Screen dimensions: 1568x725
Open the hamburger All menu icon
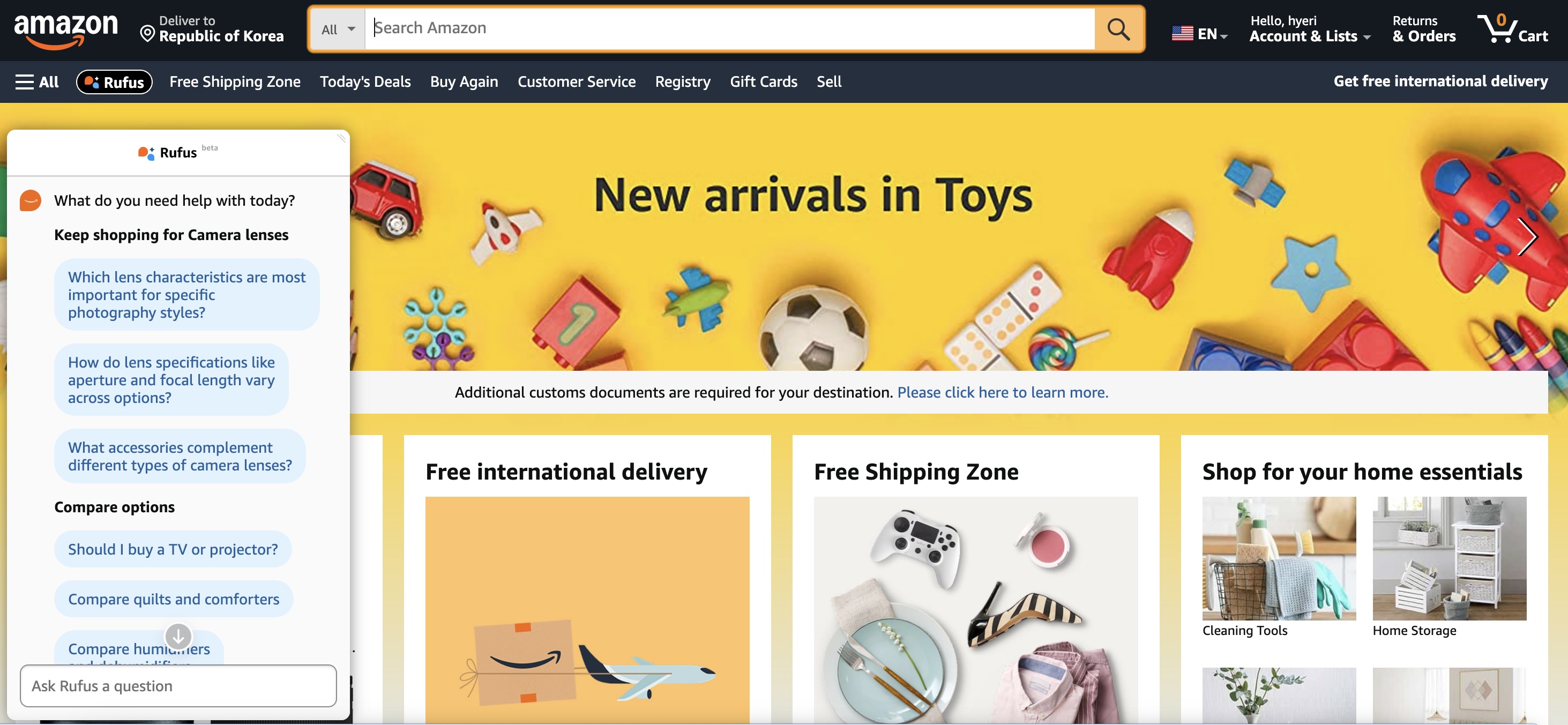point(24,82)
